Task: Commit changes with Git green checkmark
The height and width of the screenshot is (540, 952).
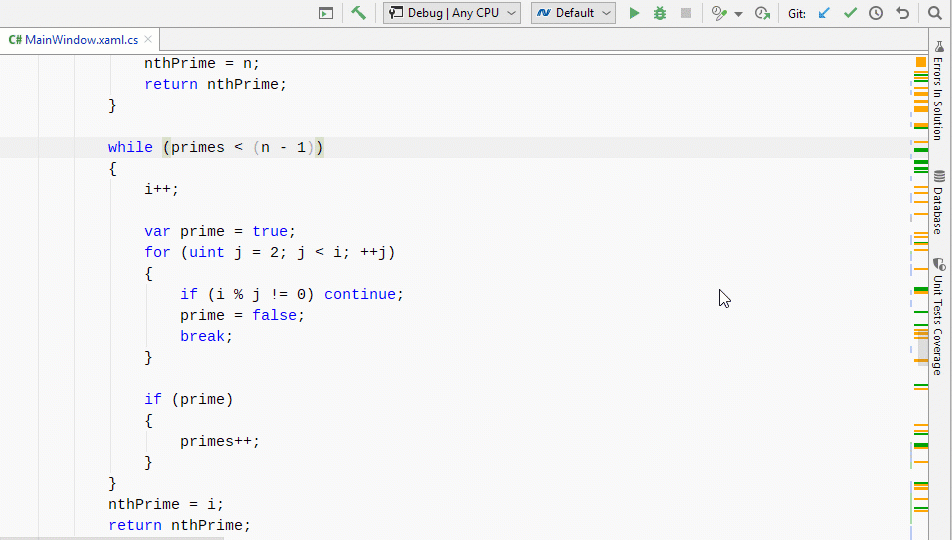Action: pos(850,13)
